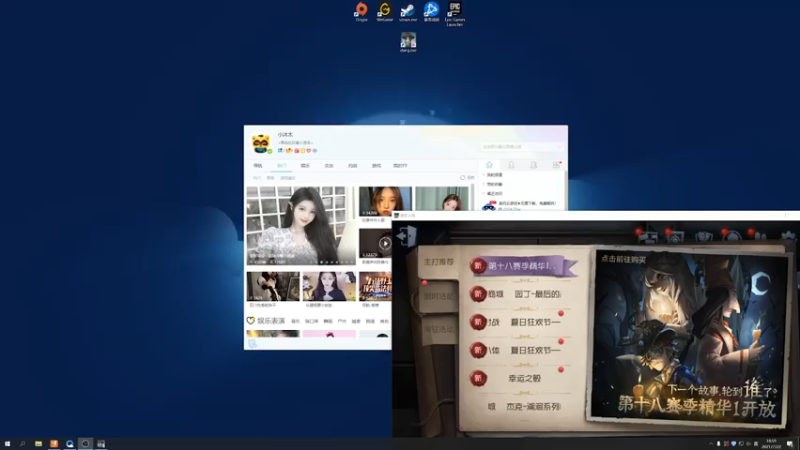Image resolution: width=800 pixels, height=450 pixels.
Task: Click the heart icon beside 娱乐表演
Action: (251, 320)
